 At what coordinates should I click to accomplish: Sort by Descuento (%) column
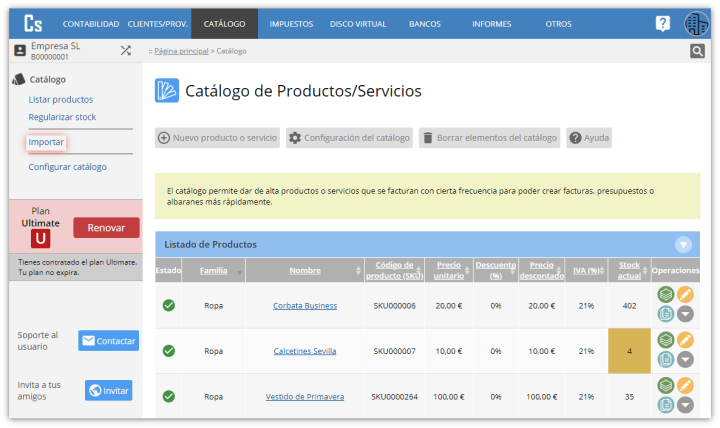point(495,270)
